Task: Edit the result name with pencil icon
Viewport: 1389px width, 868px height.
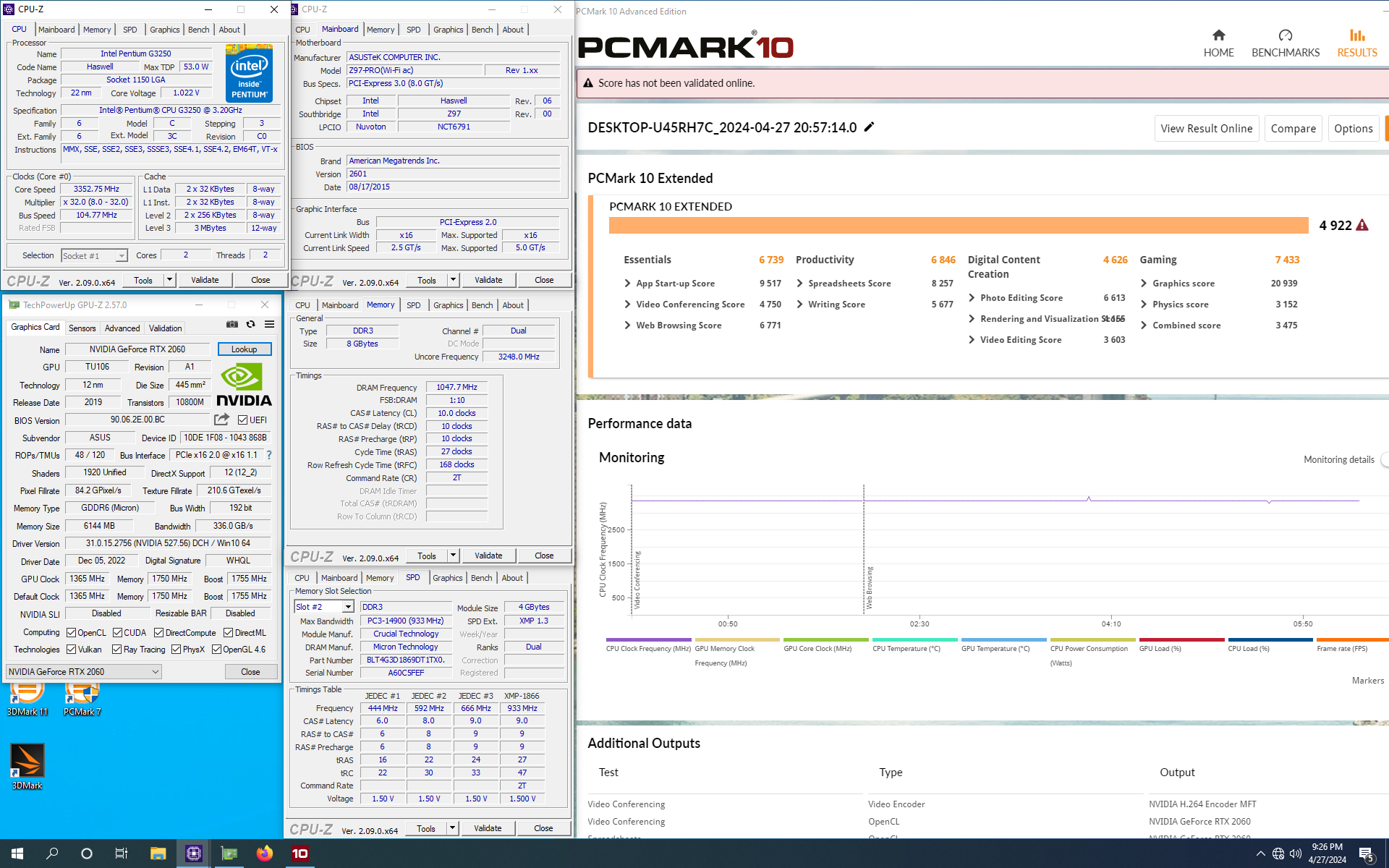Action: click(869, 127)
